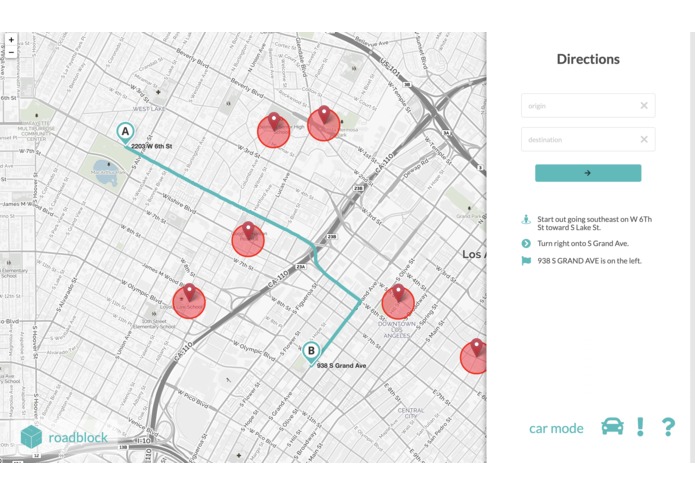The image size is (695, 494).
Task: Click the roadblock cube logo
Action: click(31, 436)
